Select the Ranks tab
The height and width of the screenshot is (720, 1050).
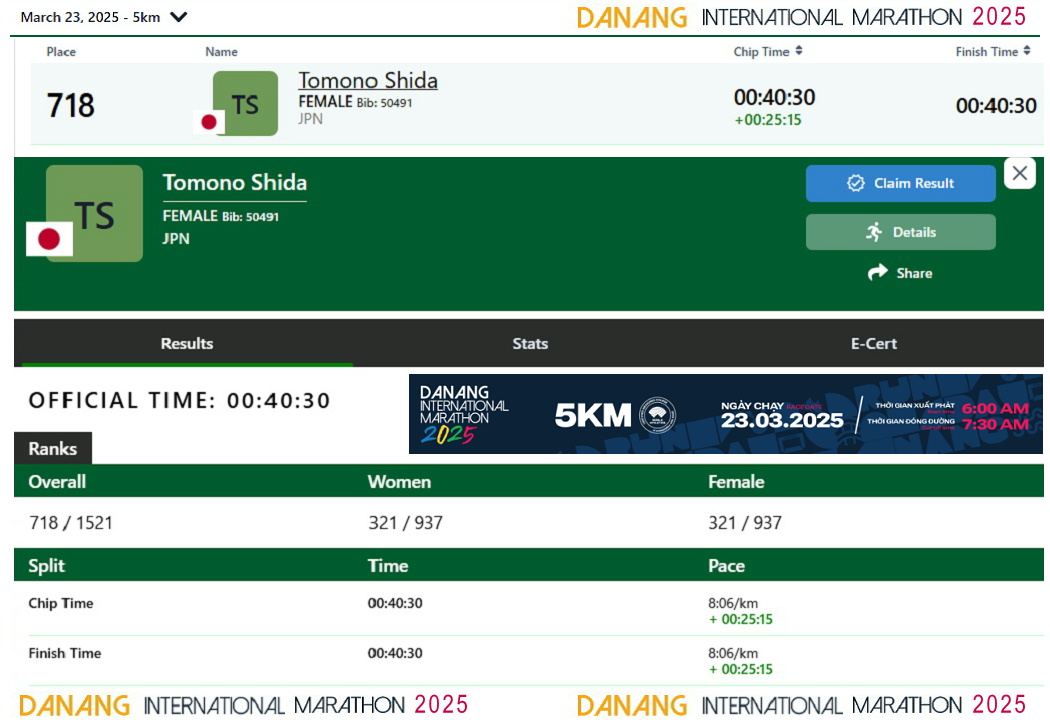click(53, 448)
